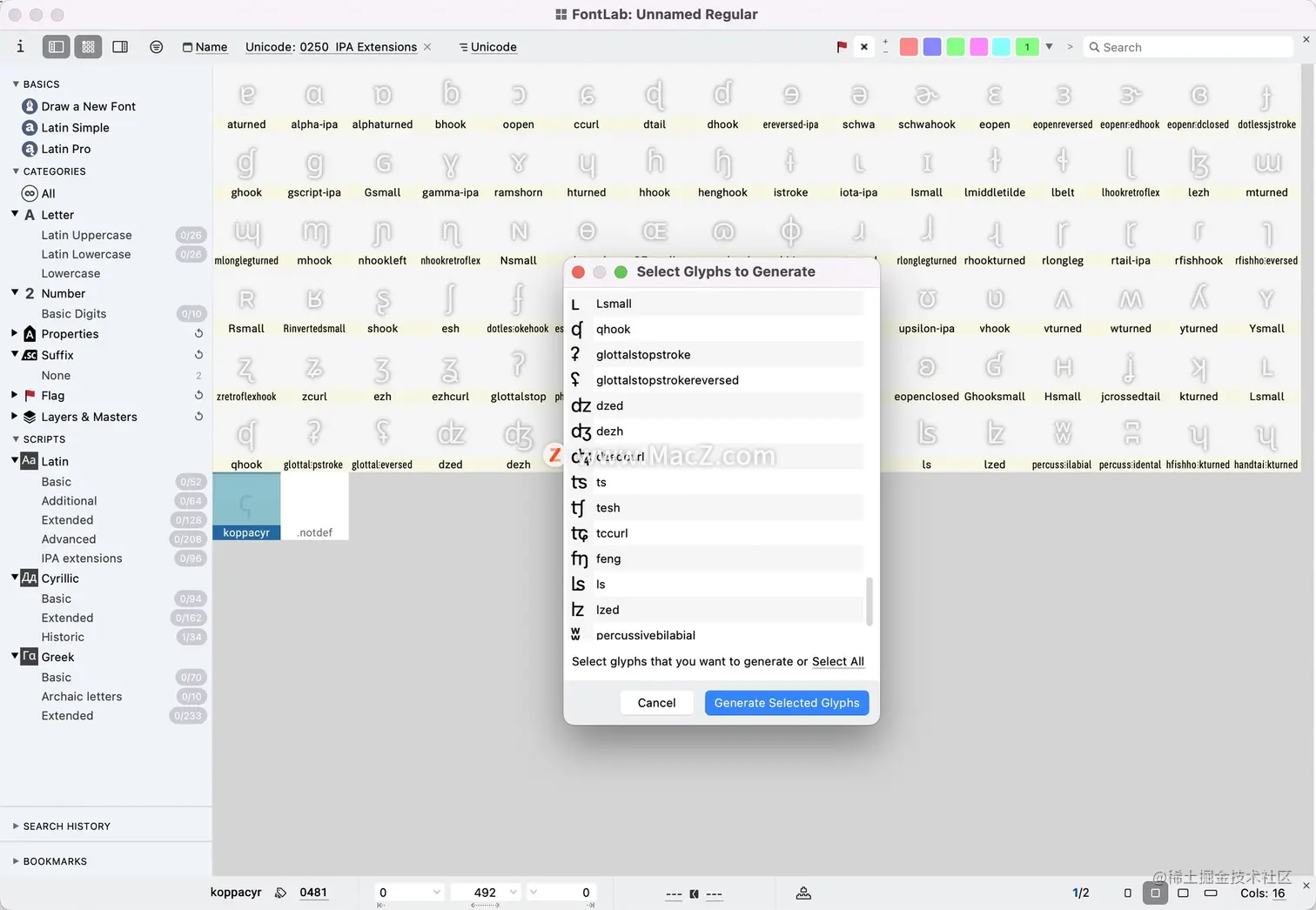This screenshot has height=910, width=1316.
Task: Click the stamp icon in status bar
Action: (803, 893)
